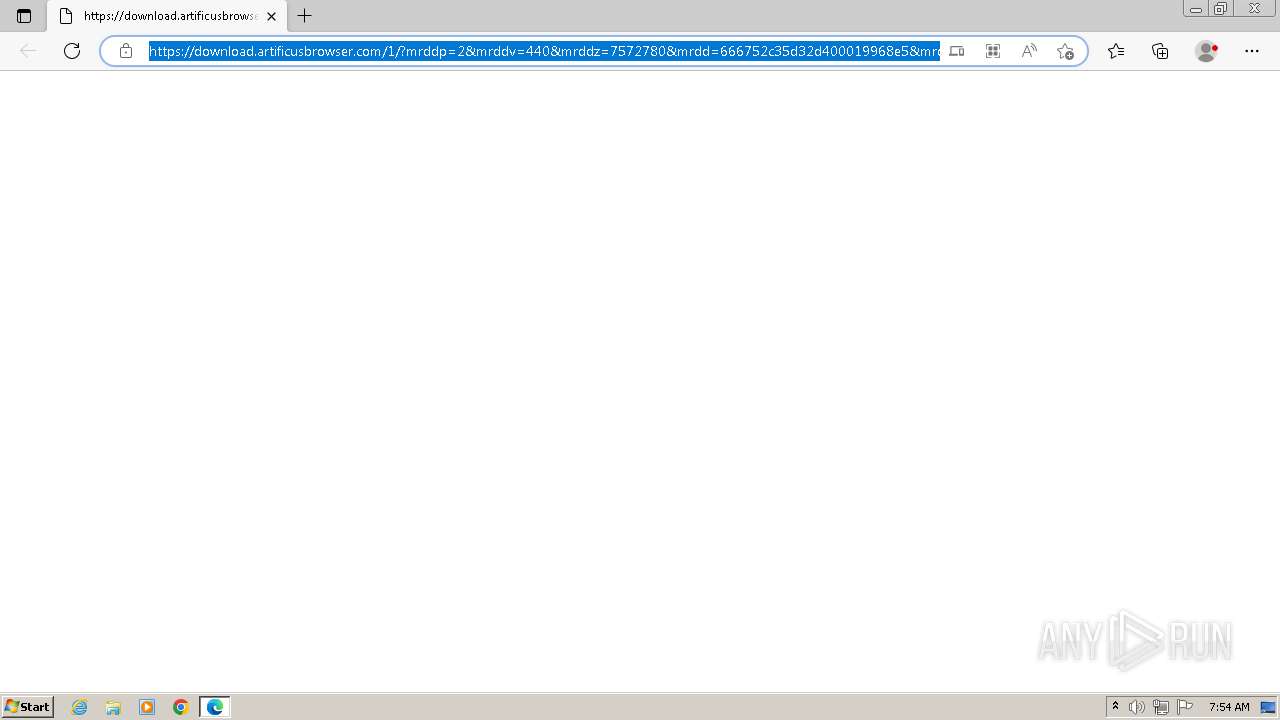The width and height of the screenshot is (1280, 720).
Task: Select Microsoft Edge taskbar button
Action: click(x=215, y=707)
